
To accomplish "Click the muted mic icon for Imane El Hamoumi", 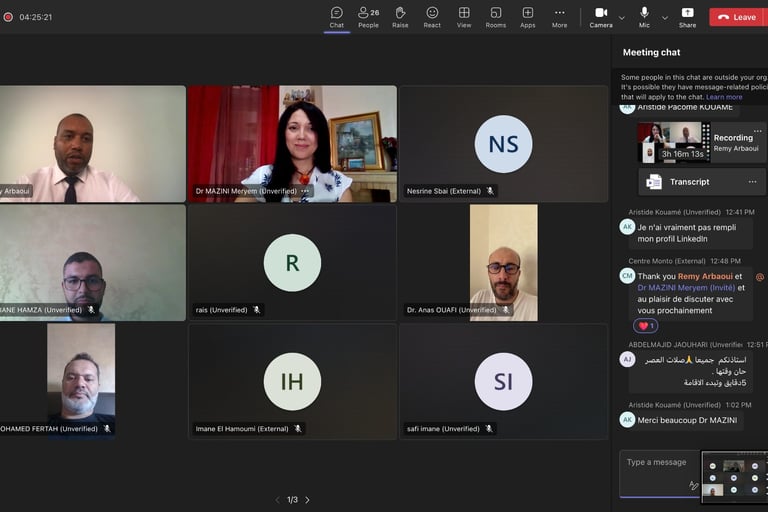I will (297, 429).
